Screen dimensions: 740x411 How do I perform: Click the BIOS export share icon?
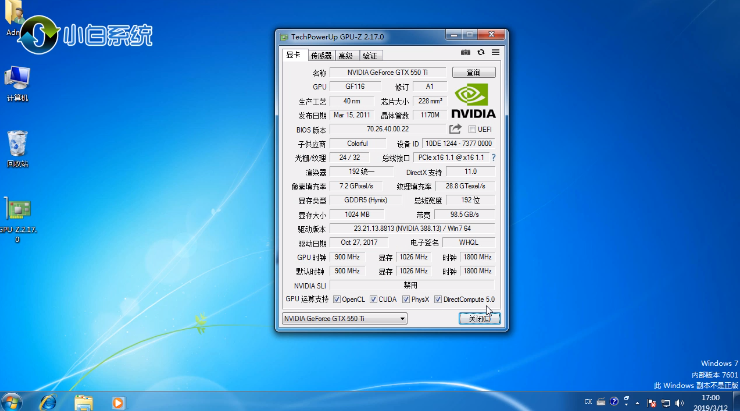[456, 129]
